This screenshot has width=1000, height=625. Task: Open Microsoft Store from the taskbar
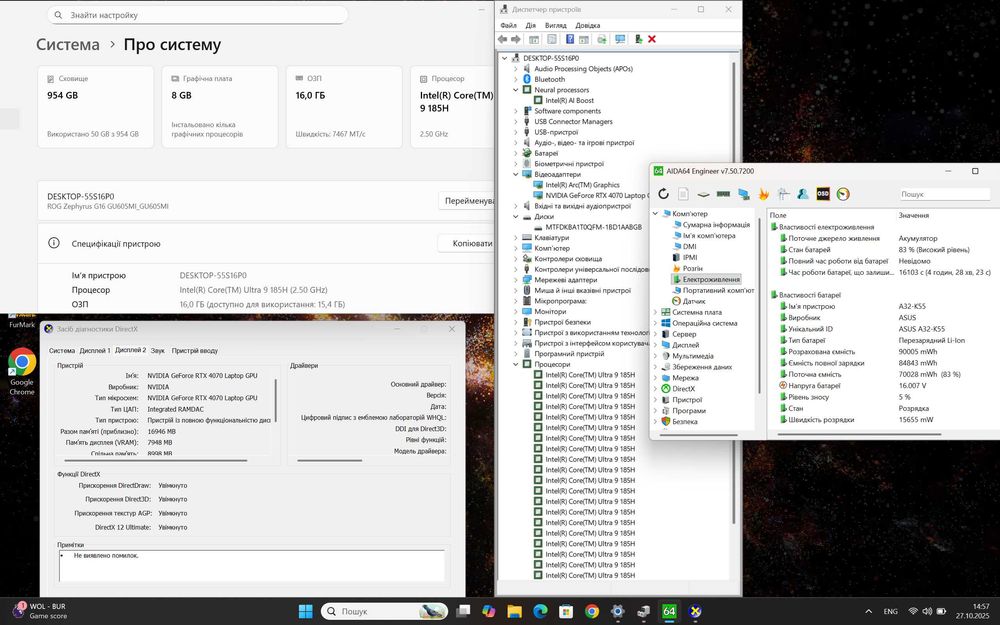[566, 611]
